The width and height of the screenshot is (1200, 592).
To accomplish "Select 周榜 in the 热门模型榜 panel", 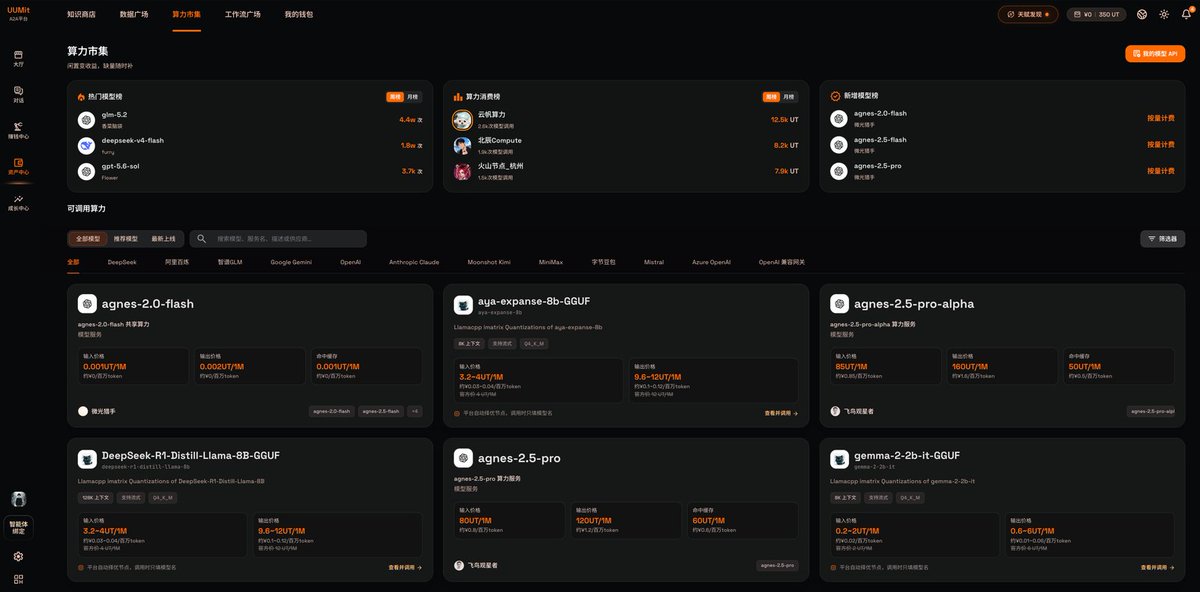I will click(395, 97).
